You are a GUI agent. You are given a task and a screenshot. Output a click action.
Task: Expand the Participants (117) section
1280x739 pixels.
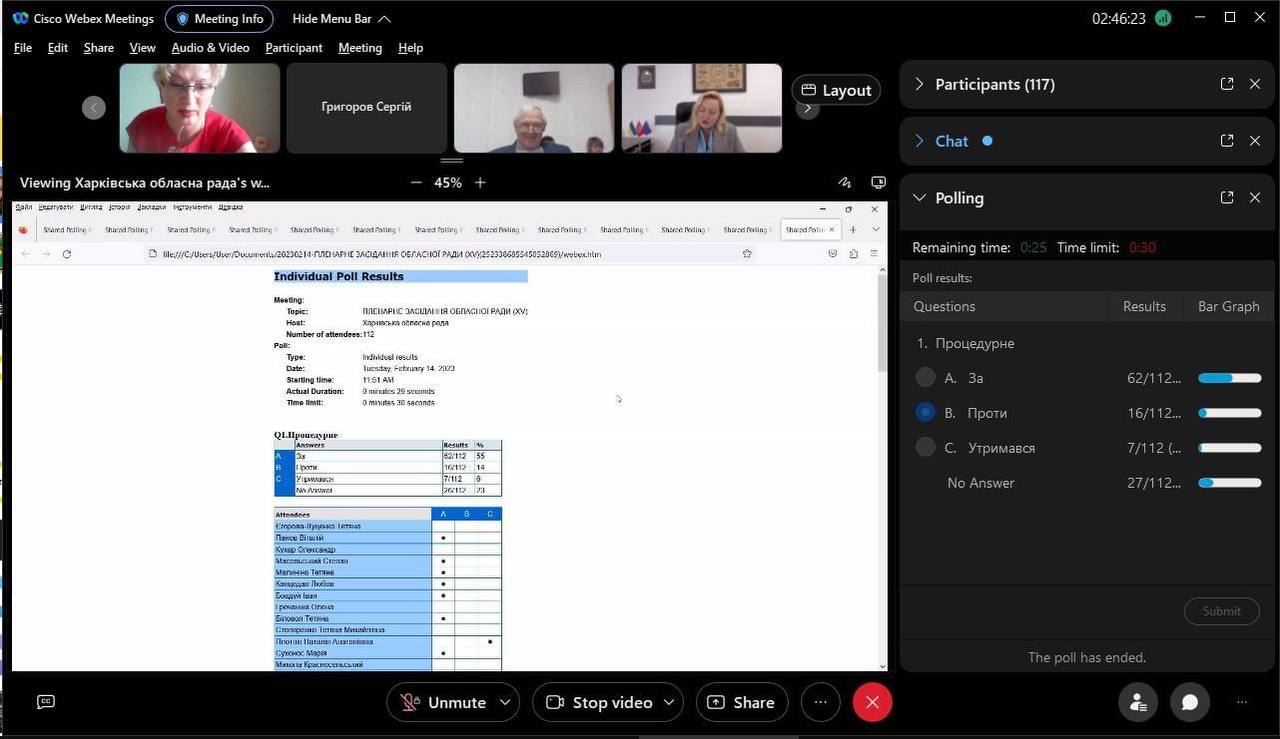coord(919,84)
